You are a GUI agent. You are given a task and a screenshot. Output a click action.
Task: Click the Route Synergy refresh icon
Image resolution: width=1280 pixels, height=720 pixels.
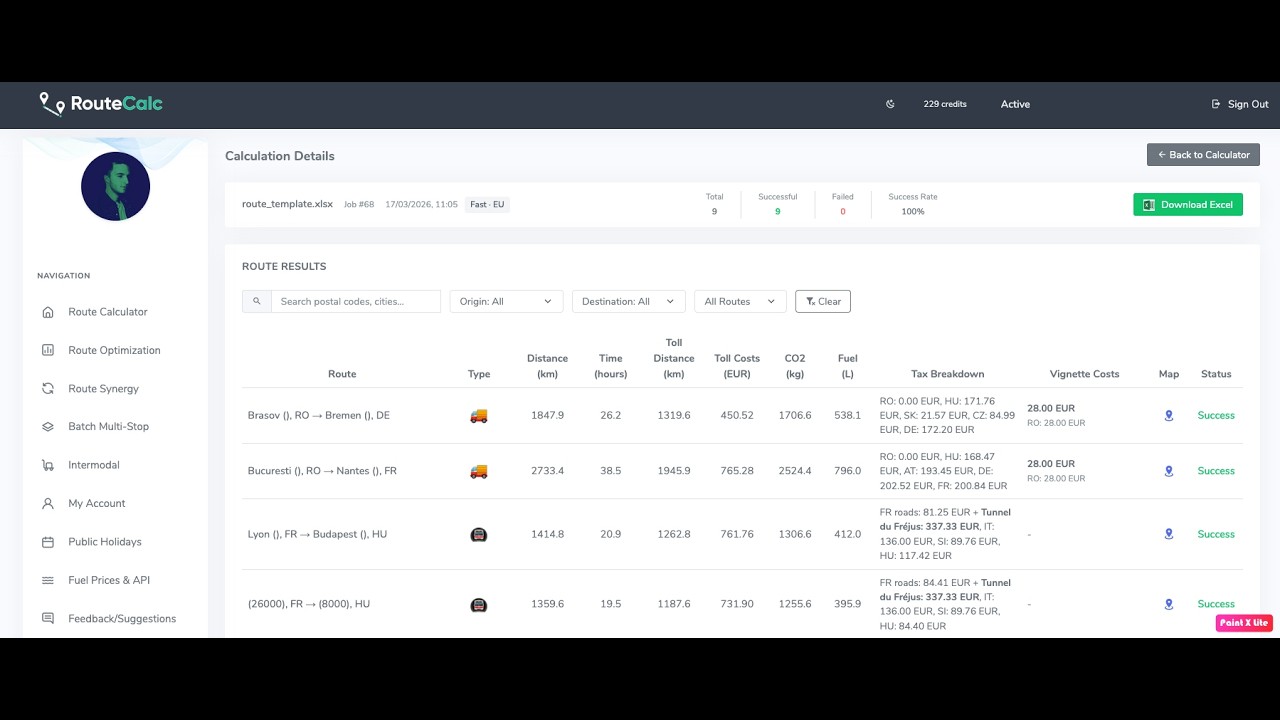click(x=48, y=389)
